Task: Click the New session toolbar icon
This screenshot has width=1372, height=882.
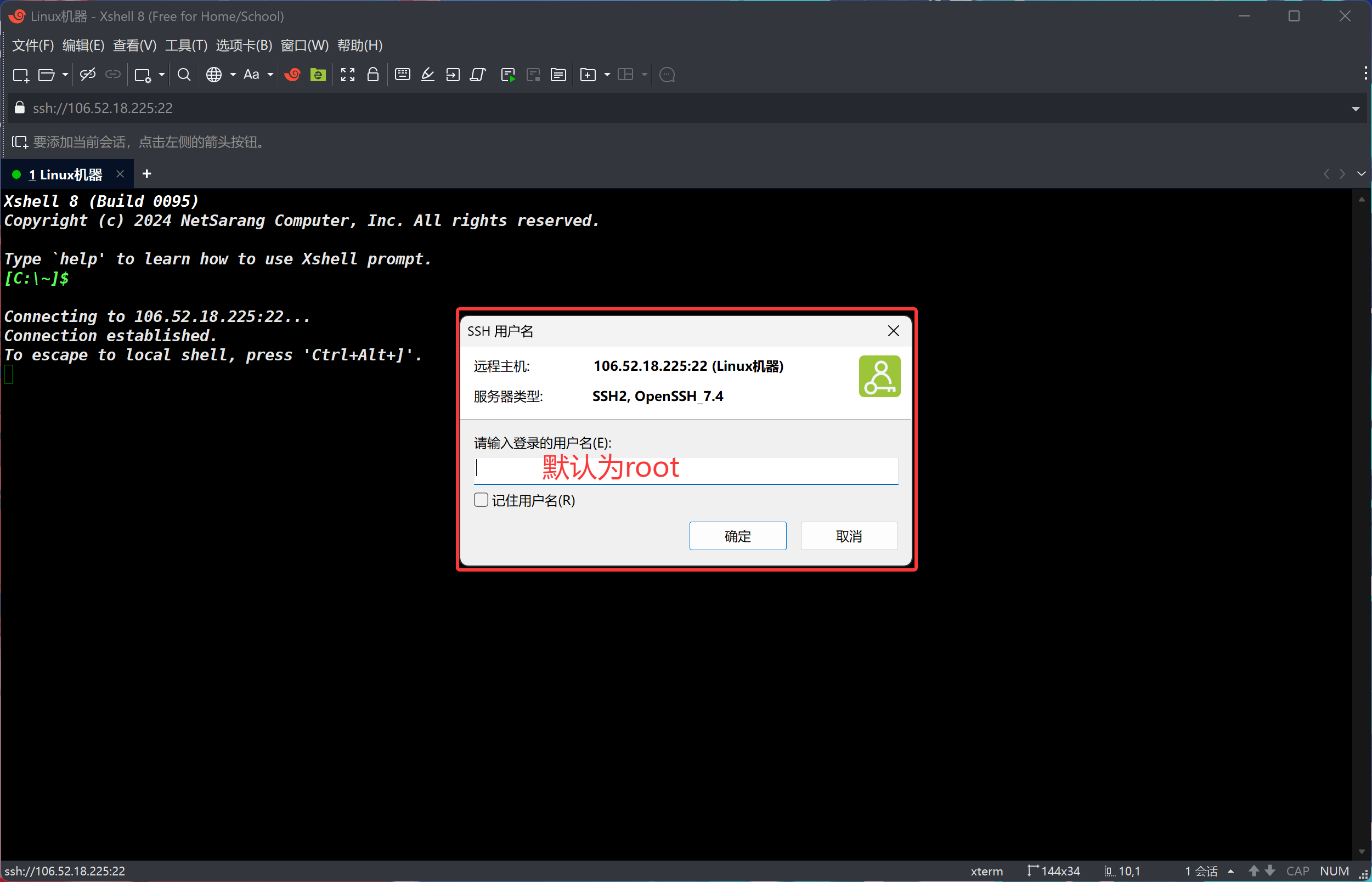Action: pyautogui.click(x=21, y=75)
